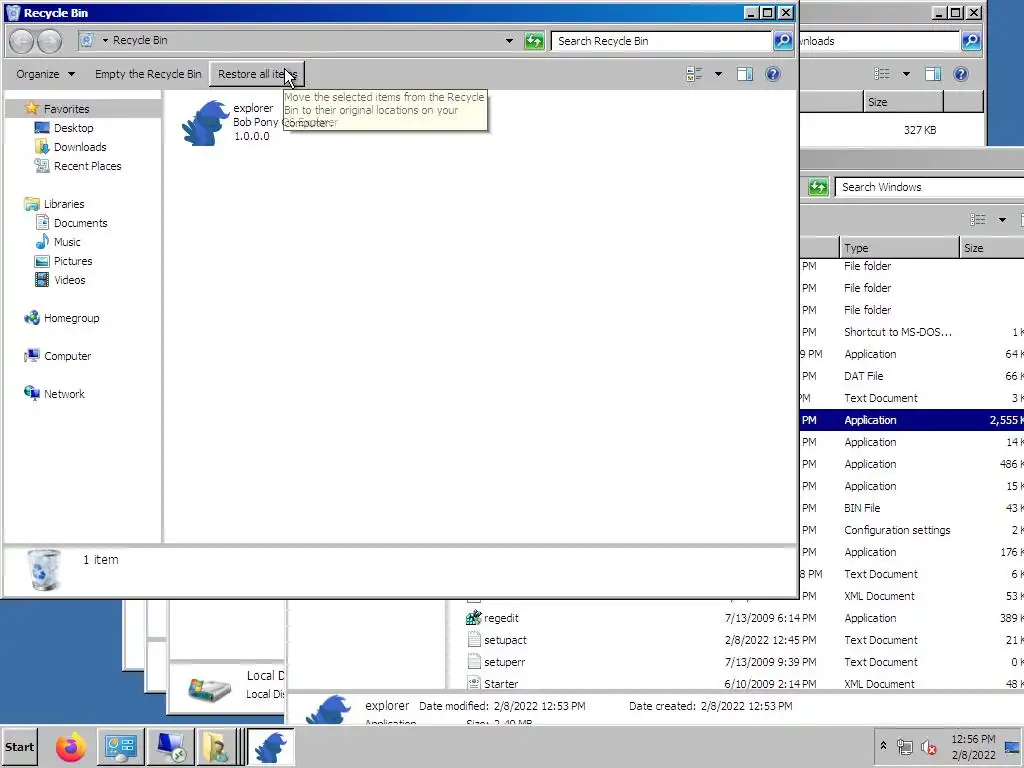Select the explorer pony file icon
This screenshot has height=768, width=1024.
[x=206, y=123]
